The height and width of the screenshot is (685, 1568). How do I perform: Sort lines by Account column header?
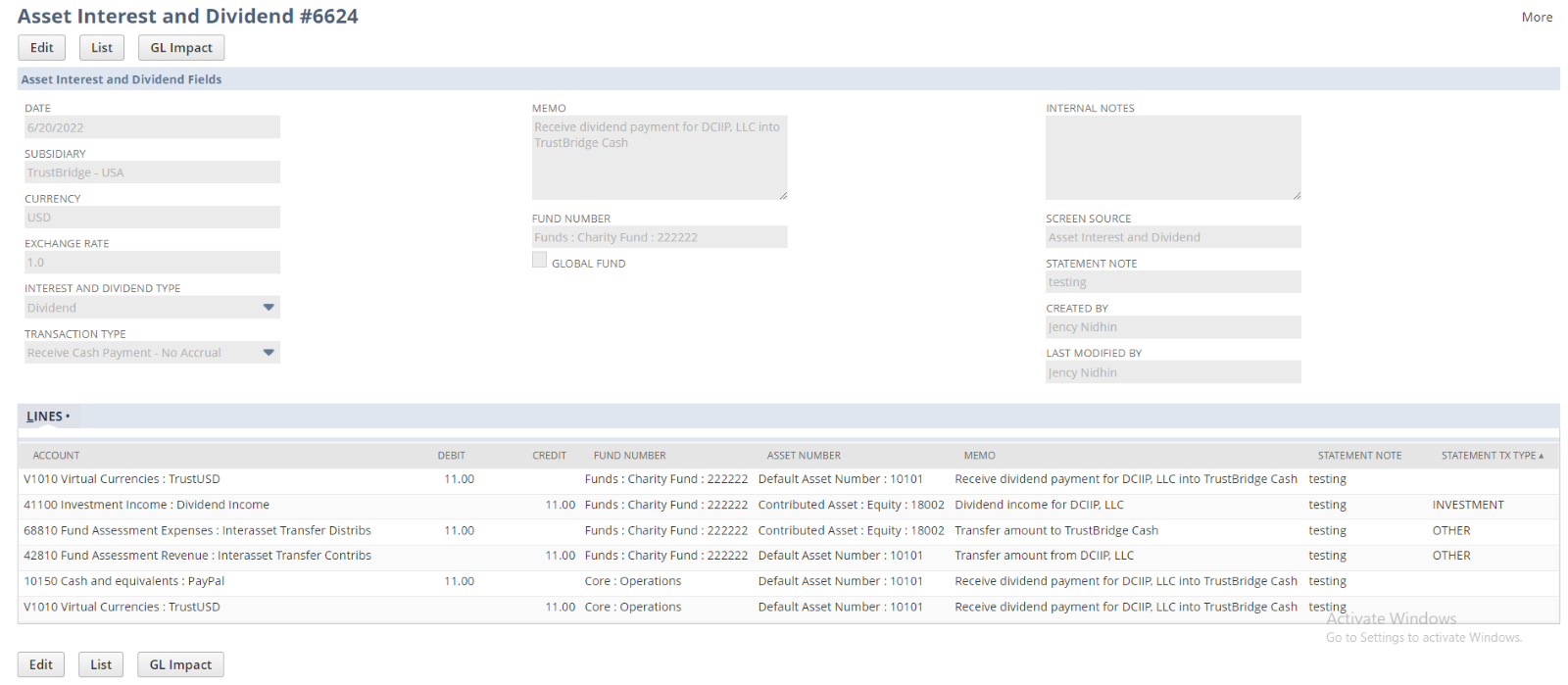tap(56, 456)
